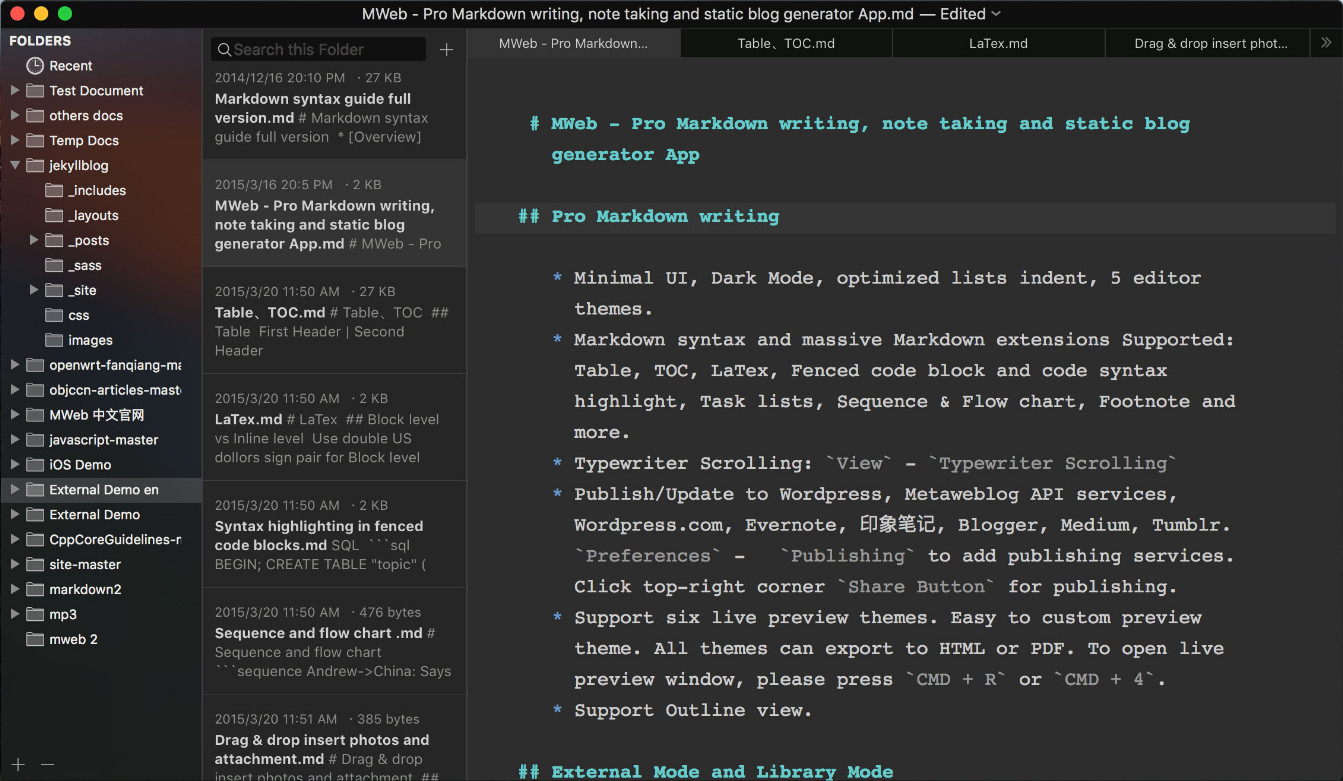Click the jekyllblog folder icon
The image size is (1343, 781).
35,166
